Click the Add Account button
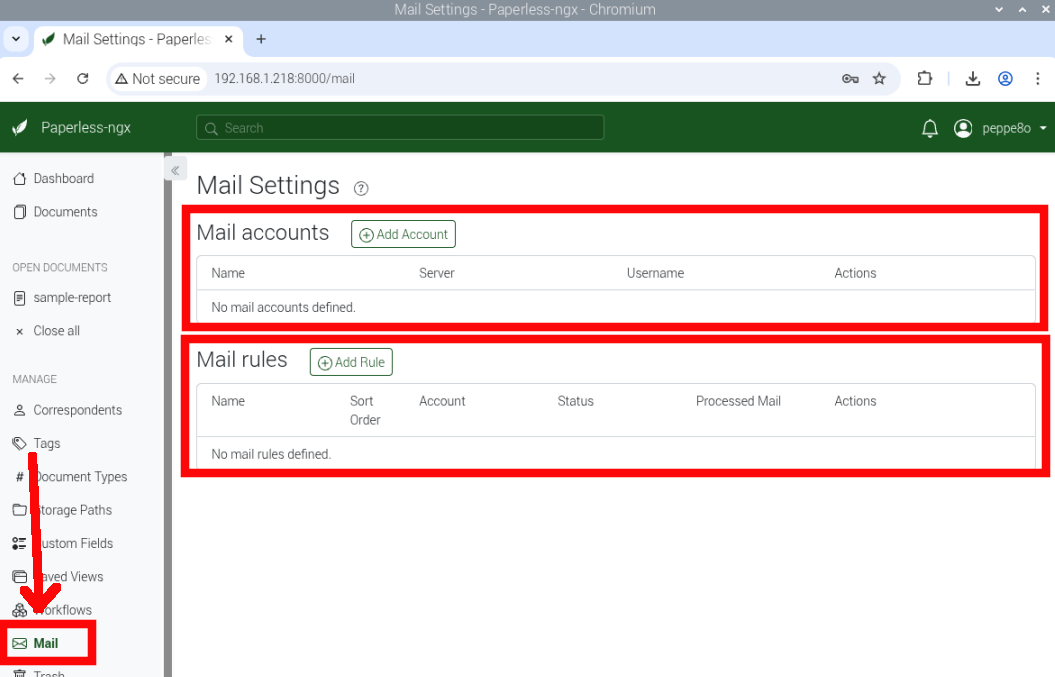1055x677 pixels. coord(403,234)
